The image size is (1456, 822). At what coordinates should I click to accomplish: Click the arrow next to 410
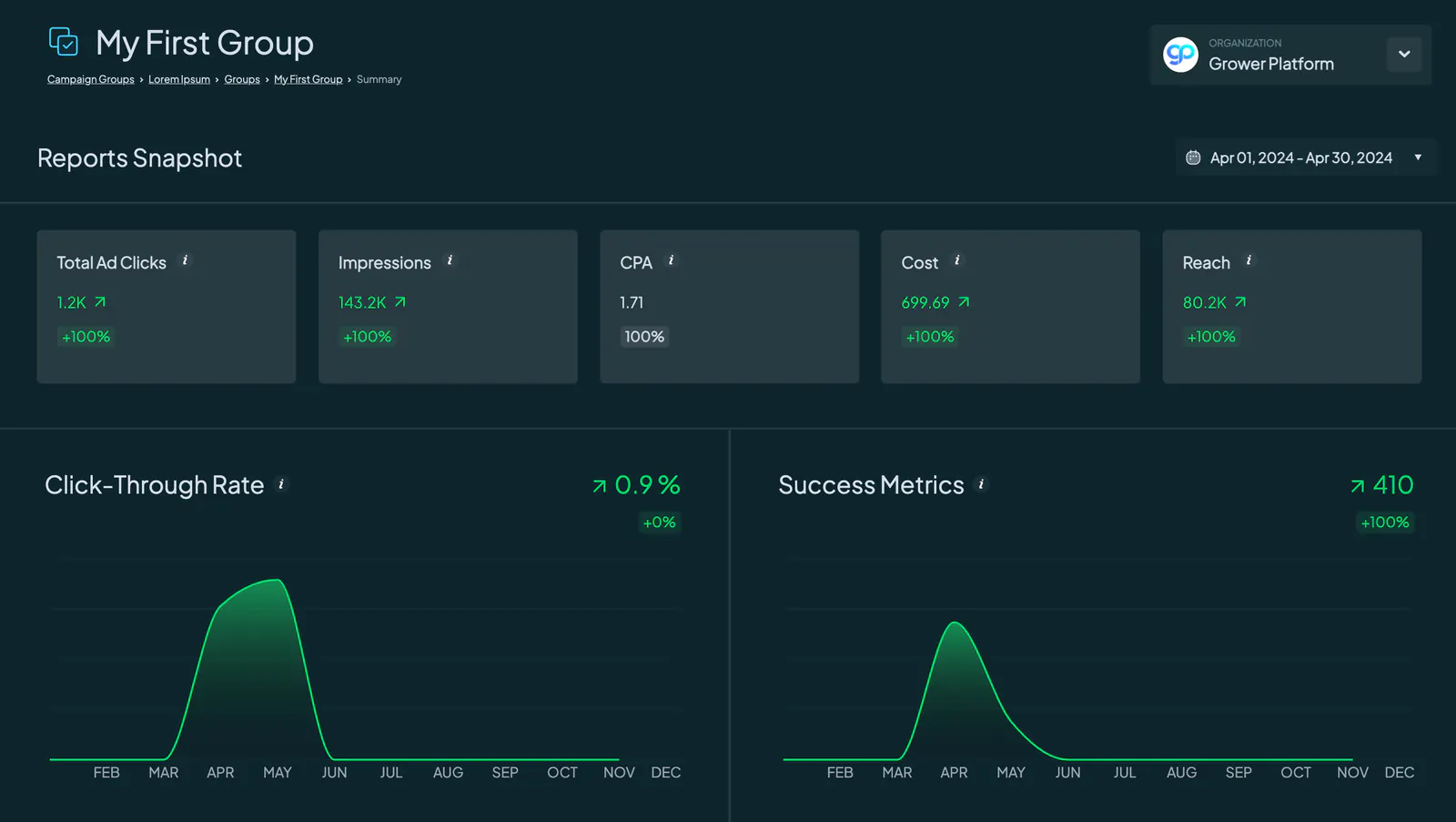(1358, 486)
